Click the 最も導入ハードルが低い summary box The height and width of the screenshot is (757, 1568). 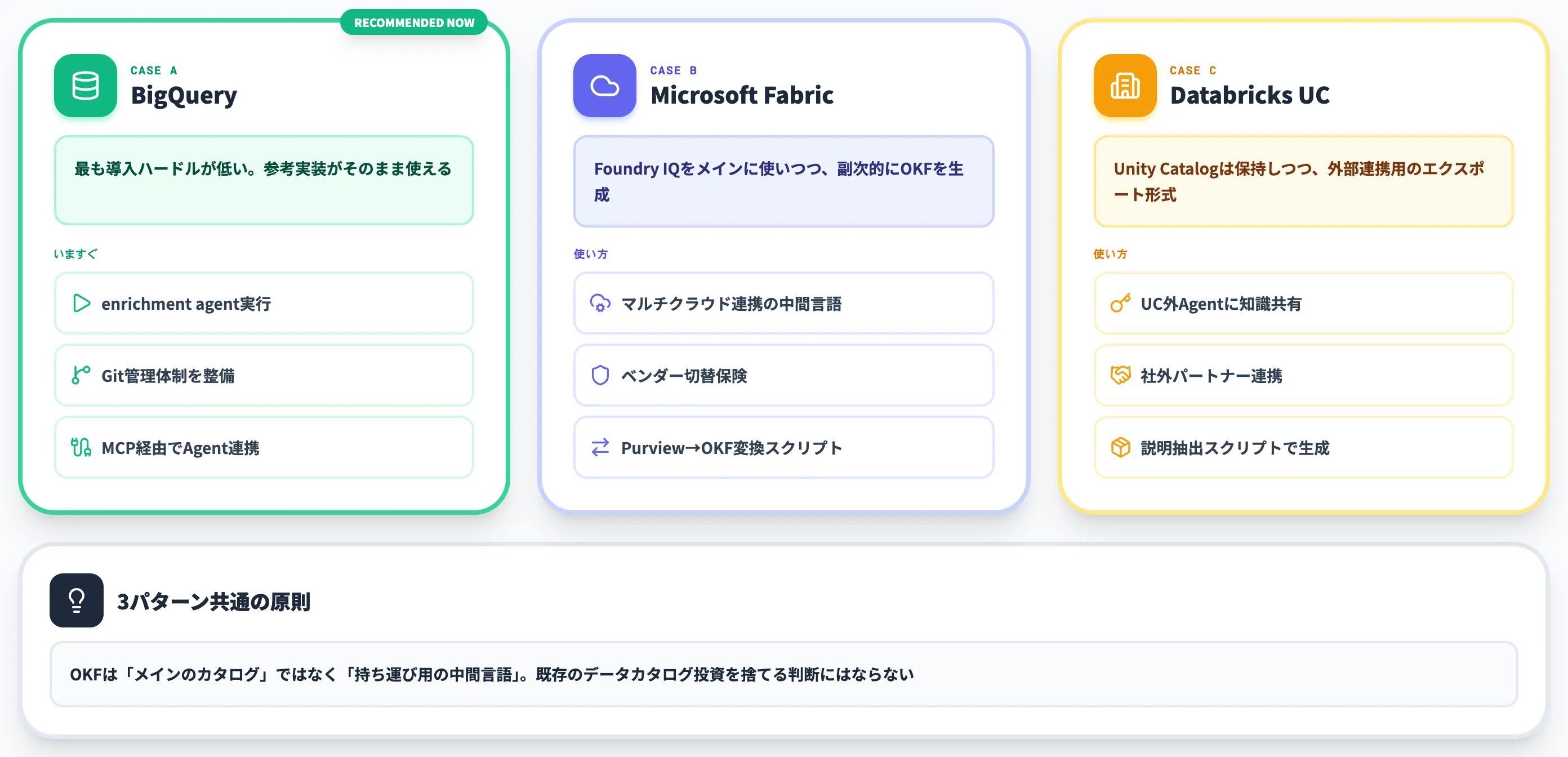click(x=264, y=180)
